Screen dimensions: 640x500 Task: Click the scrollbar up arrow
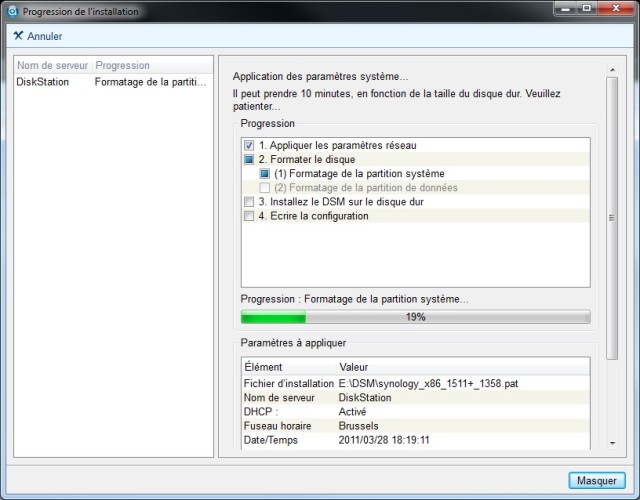point(612,70)
